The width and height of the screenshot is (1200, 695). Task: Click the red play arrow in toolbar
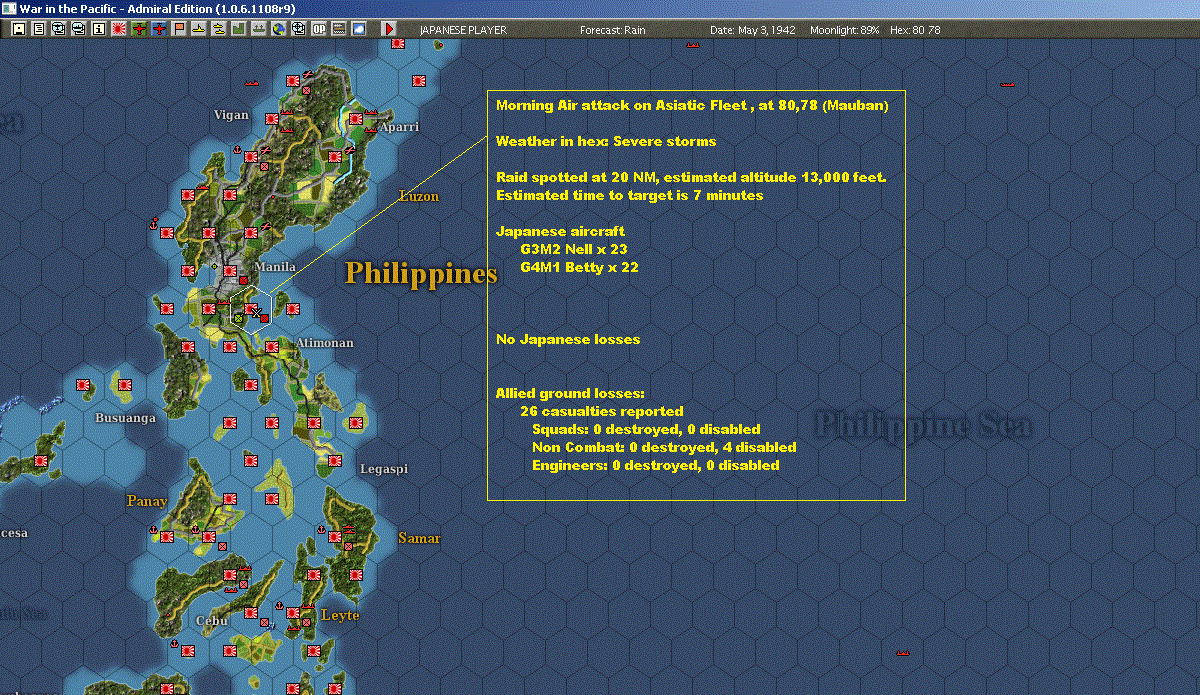pyautogui.click(x=389, y=29)
